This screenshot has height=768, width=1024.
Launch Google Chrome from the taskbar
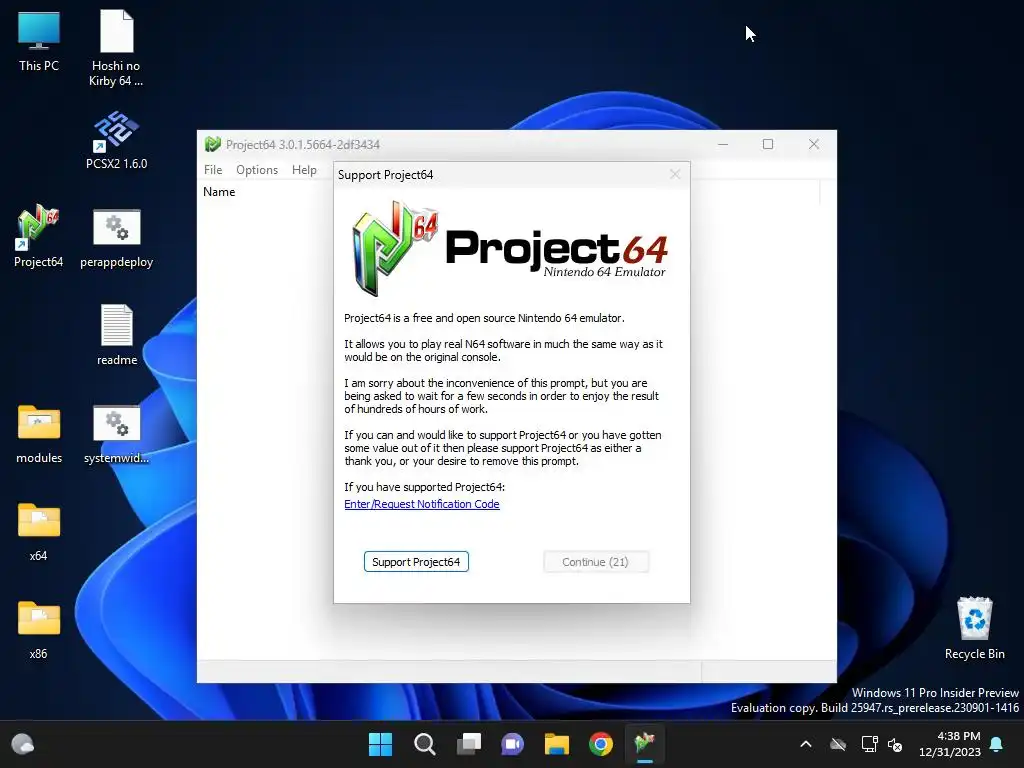[601, 744]
